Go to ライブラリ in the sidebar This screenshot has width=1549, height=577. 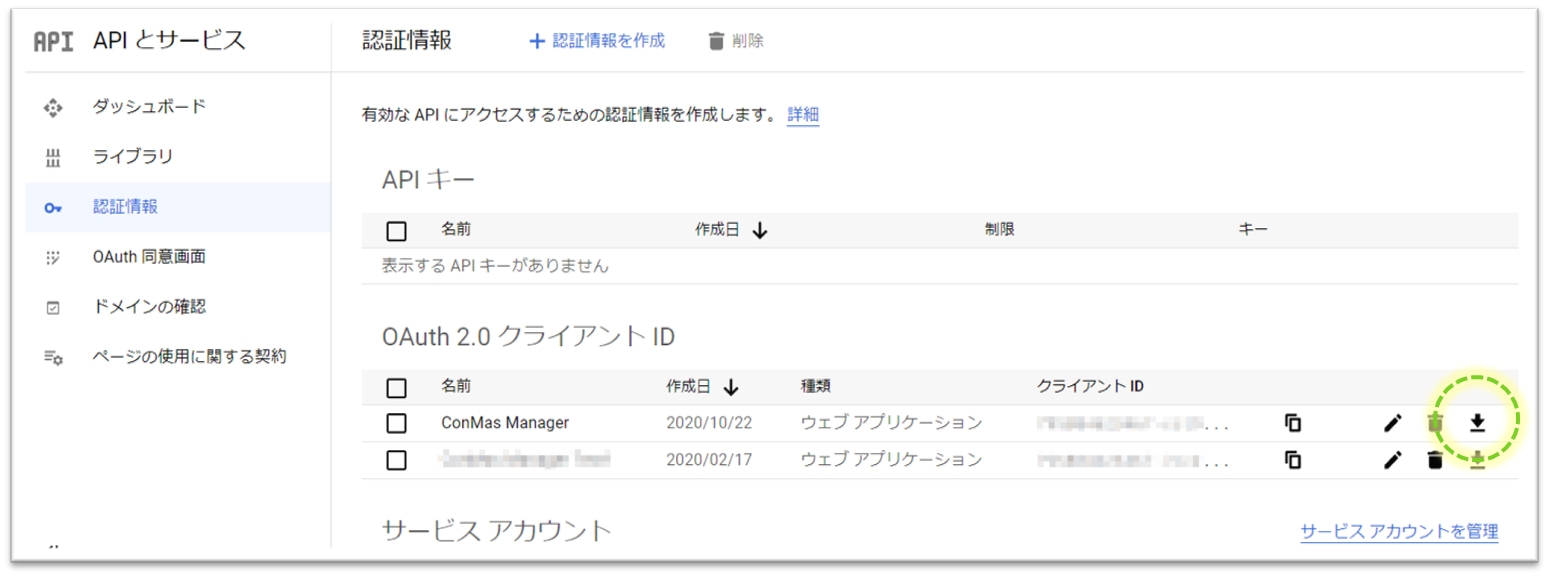(x=133, y=156)
